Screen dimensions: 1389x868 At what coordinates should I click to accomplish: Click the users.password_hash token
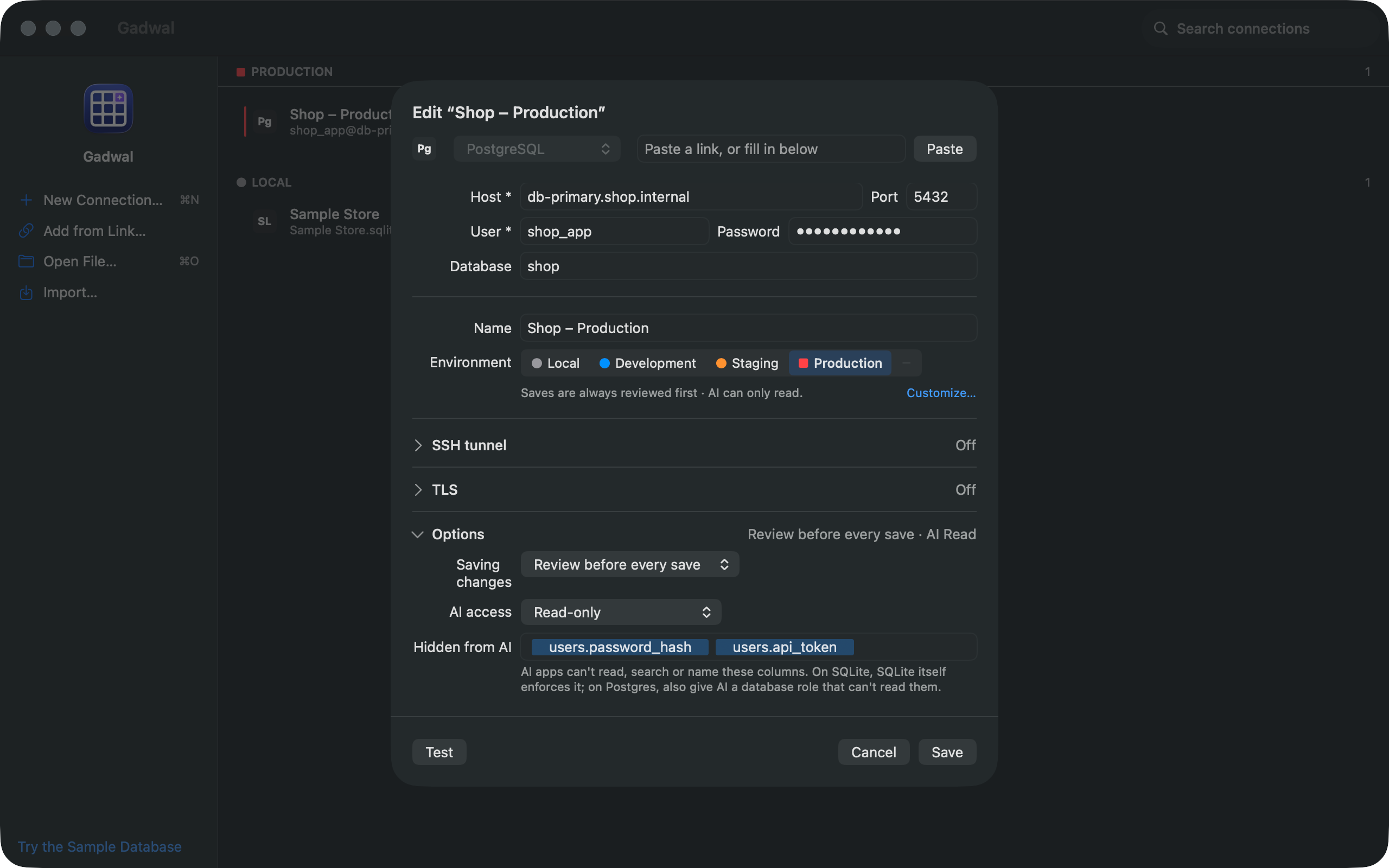[x=620, y=647]
